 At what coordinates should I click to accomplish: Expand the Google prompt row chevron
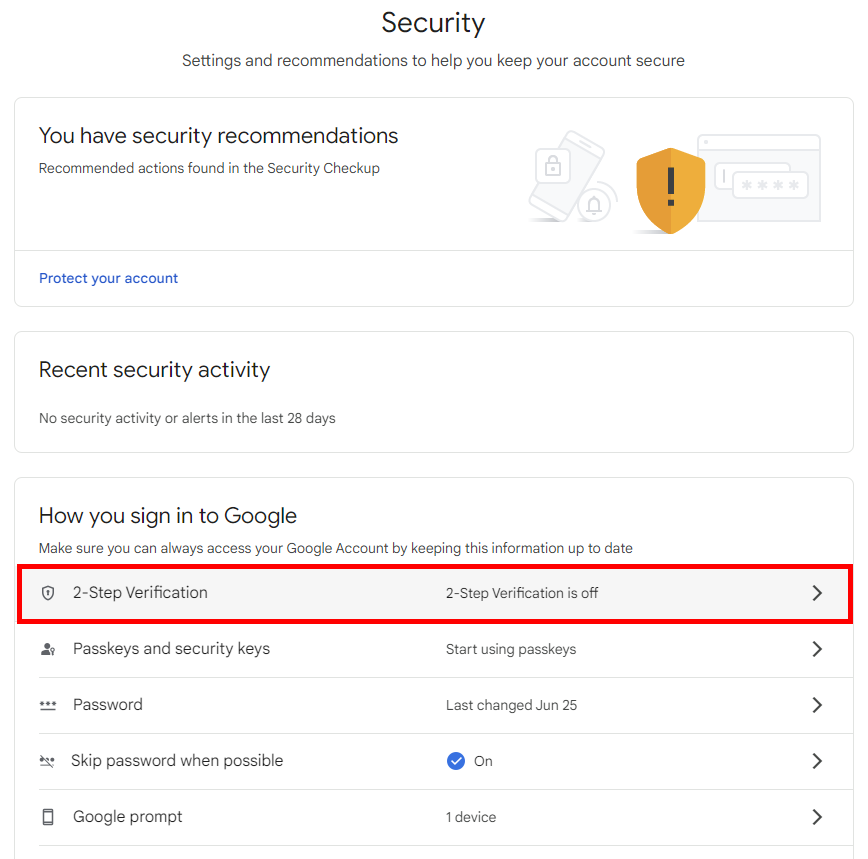click(817, 817)
